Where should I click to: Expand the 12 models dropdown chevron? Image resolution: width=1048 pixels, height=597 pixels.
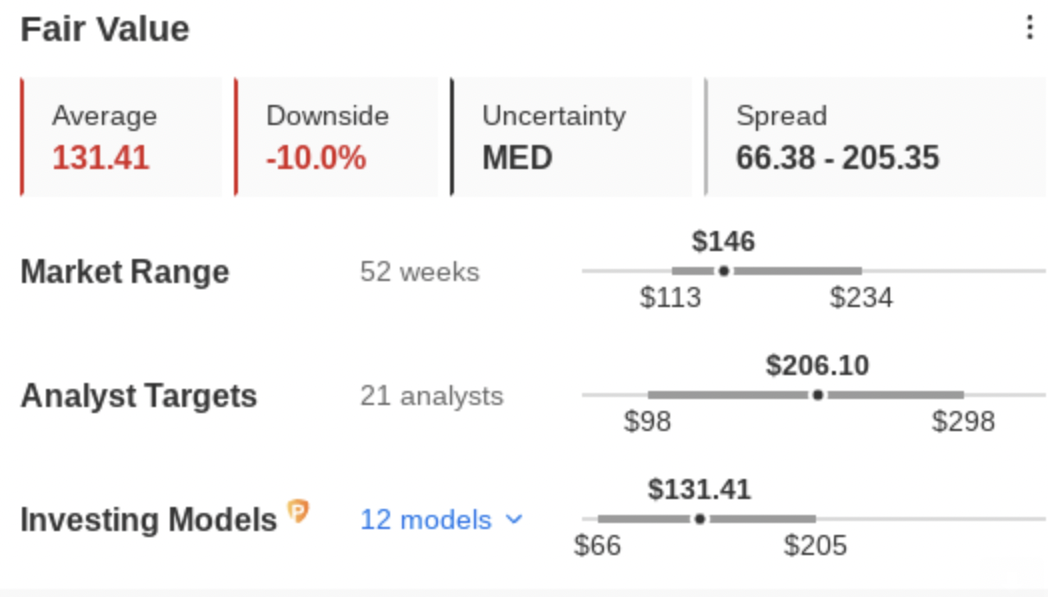tap(515, 519)
